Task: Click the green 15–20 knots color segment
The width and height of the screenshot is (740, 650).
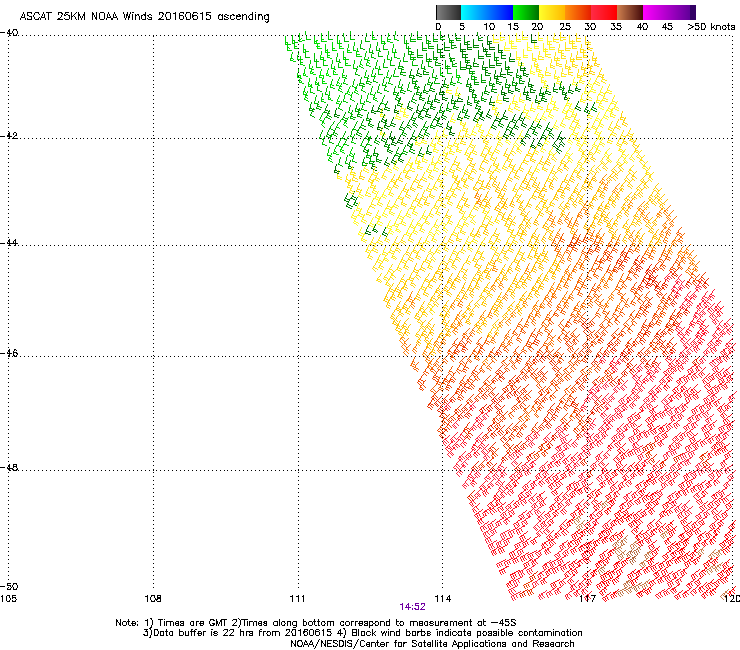Action: [x=526, y=12]
